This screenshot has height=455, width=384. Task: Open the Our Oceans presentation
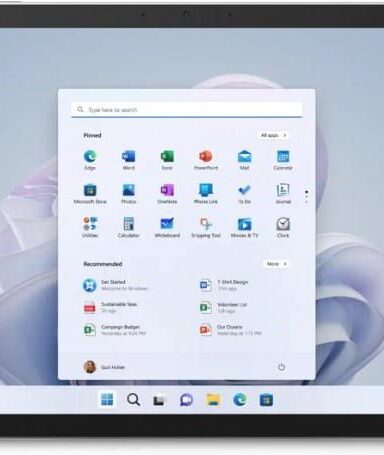pyautogui.click(x=230, y=330)
